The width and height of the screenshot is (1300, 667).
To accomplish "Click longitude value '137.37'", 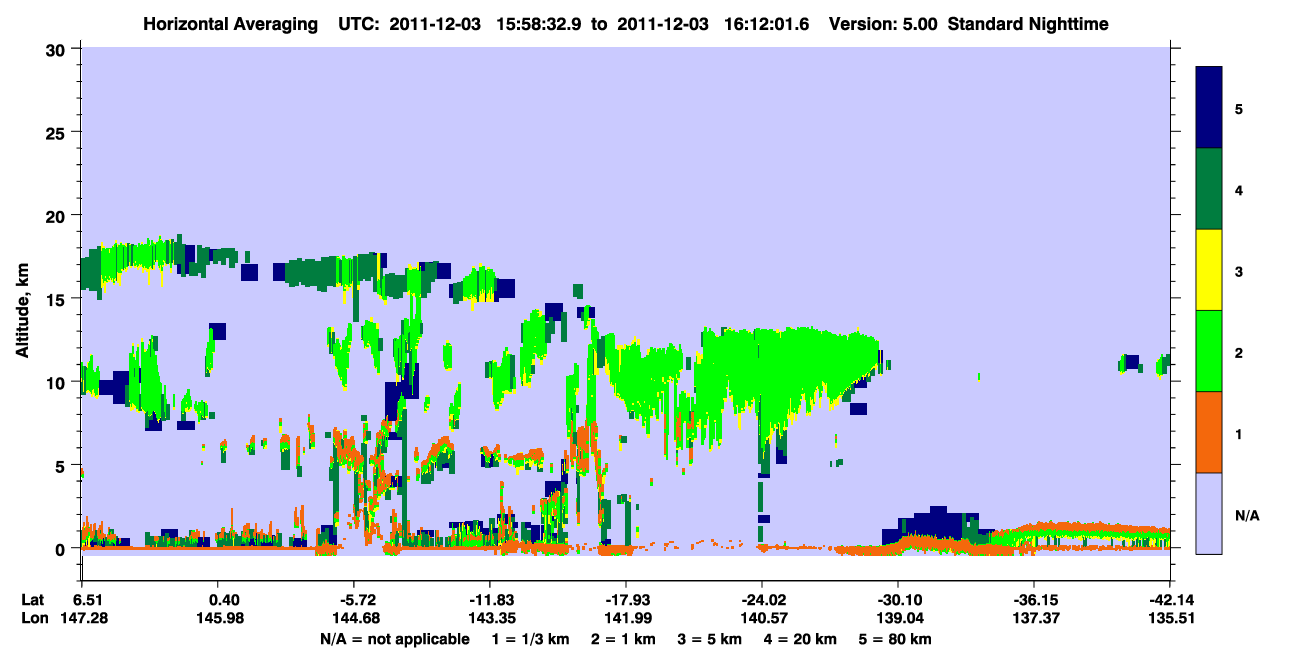I will pos(1038,619).
